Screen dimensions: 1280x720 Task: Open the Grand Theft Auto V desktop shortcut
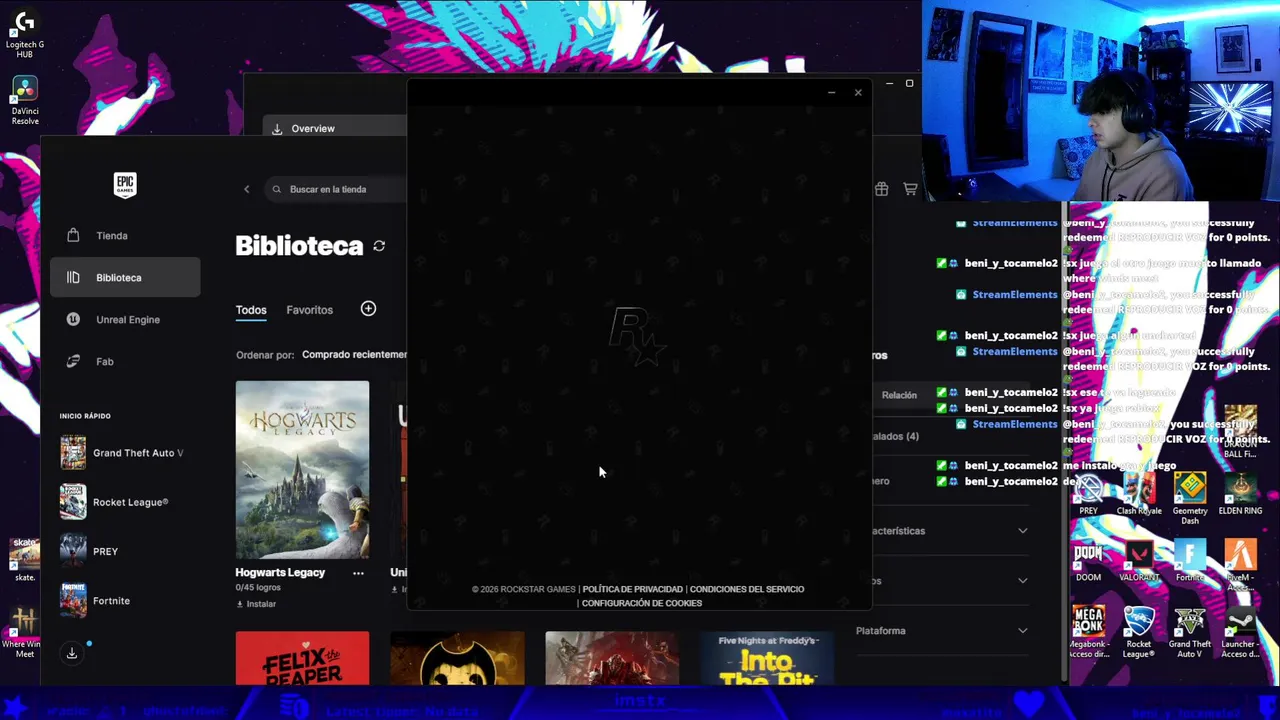pos(1190,632)
